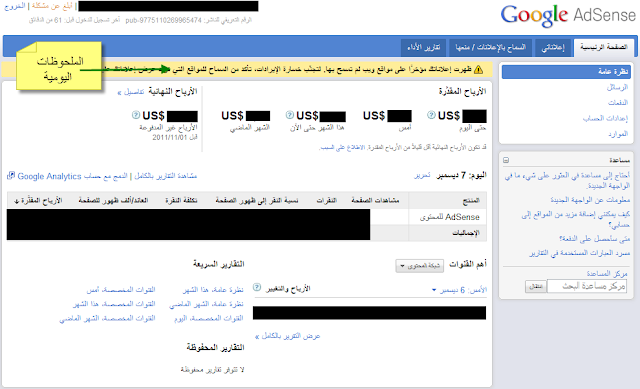640x389 pixels.
Task: Click 'العائد/ألف ظهور للصفحة' column header
Action: (113, 200)
